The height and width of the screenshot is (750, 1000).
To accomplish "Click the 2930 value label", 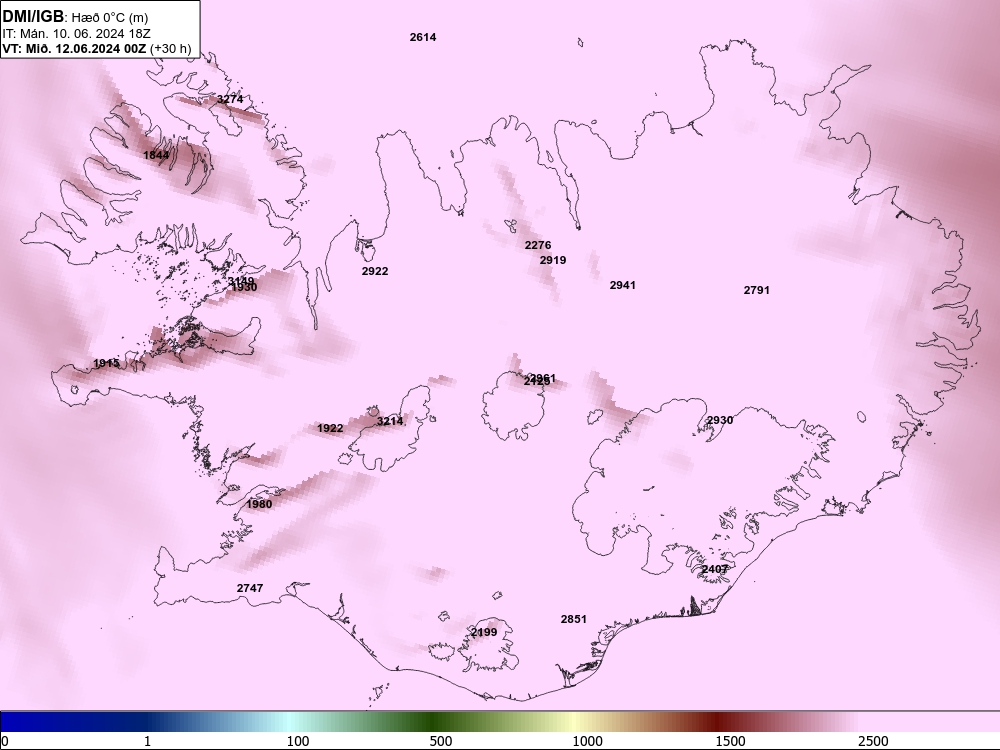I will point(720,420).
